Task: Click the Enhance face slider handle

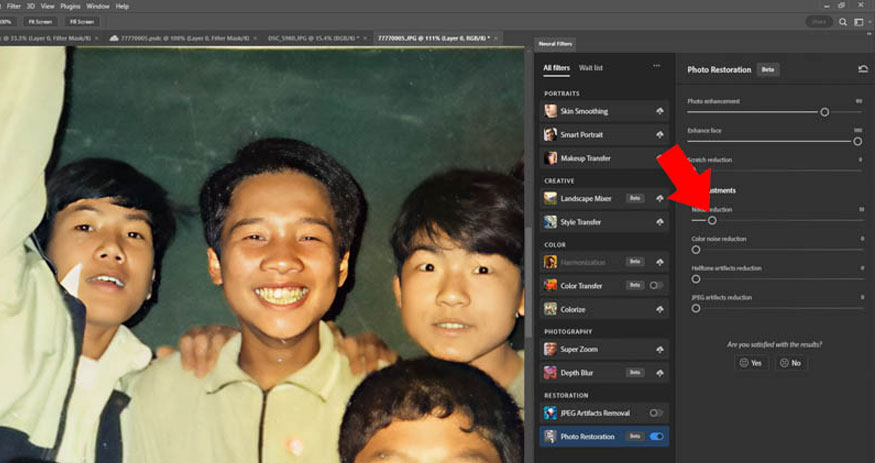Action: pos(857,141)
